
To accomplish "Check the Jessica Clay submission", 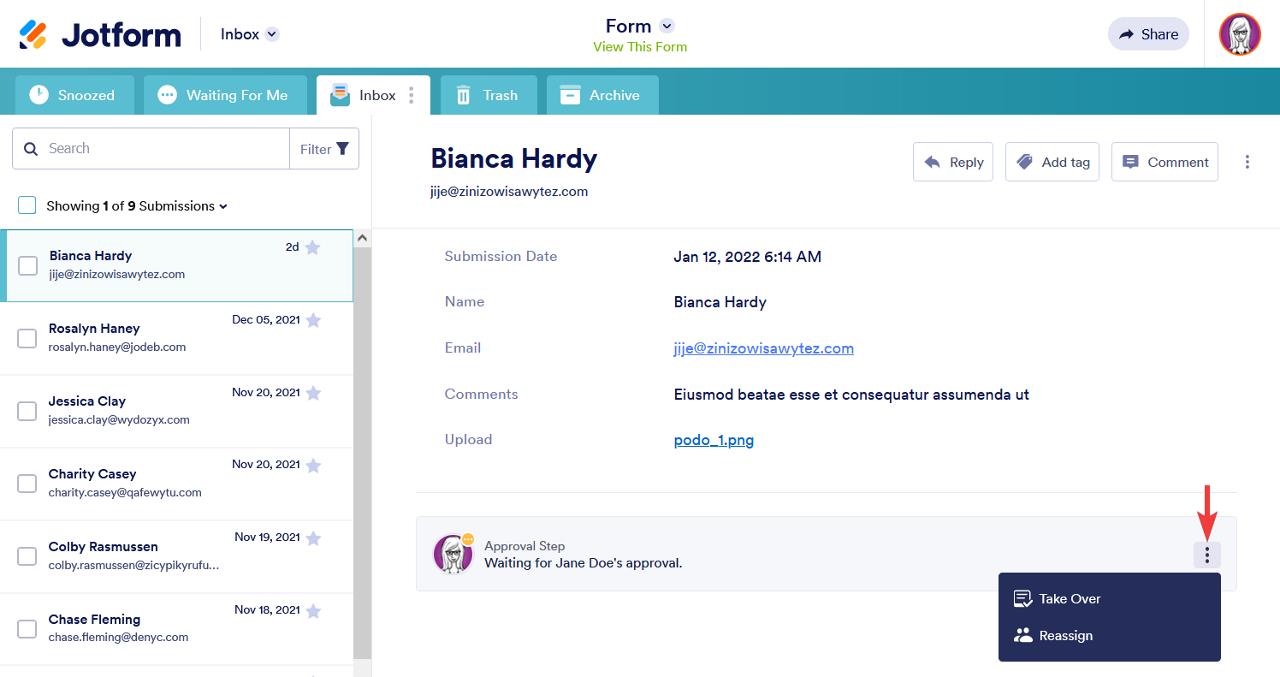I will [28, 411].
